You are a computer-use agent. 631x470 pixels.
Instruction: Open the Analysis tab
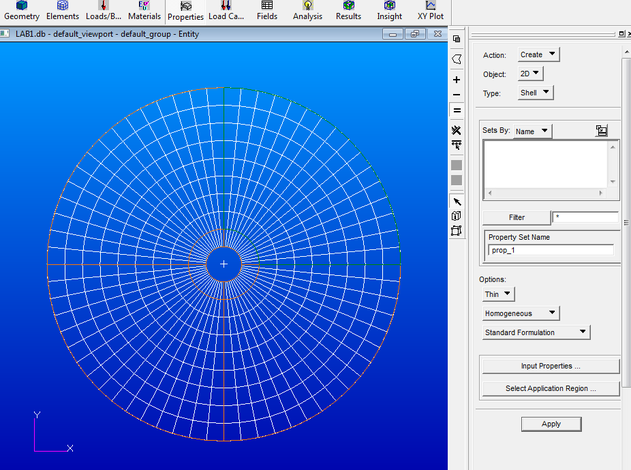click(x=307, y=11)
